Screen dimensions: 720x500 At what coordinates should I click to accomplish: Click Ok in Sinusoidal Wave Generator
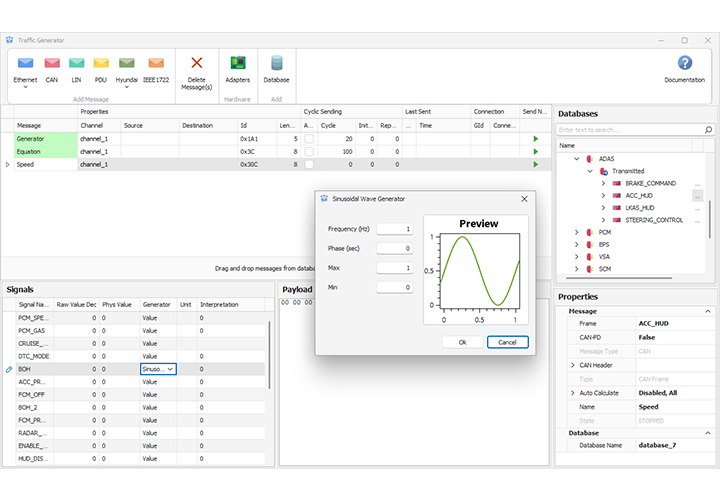pyautogui.click(x=462, y=342)
